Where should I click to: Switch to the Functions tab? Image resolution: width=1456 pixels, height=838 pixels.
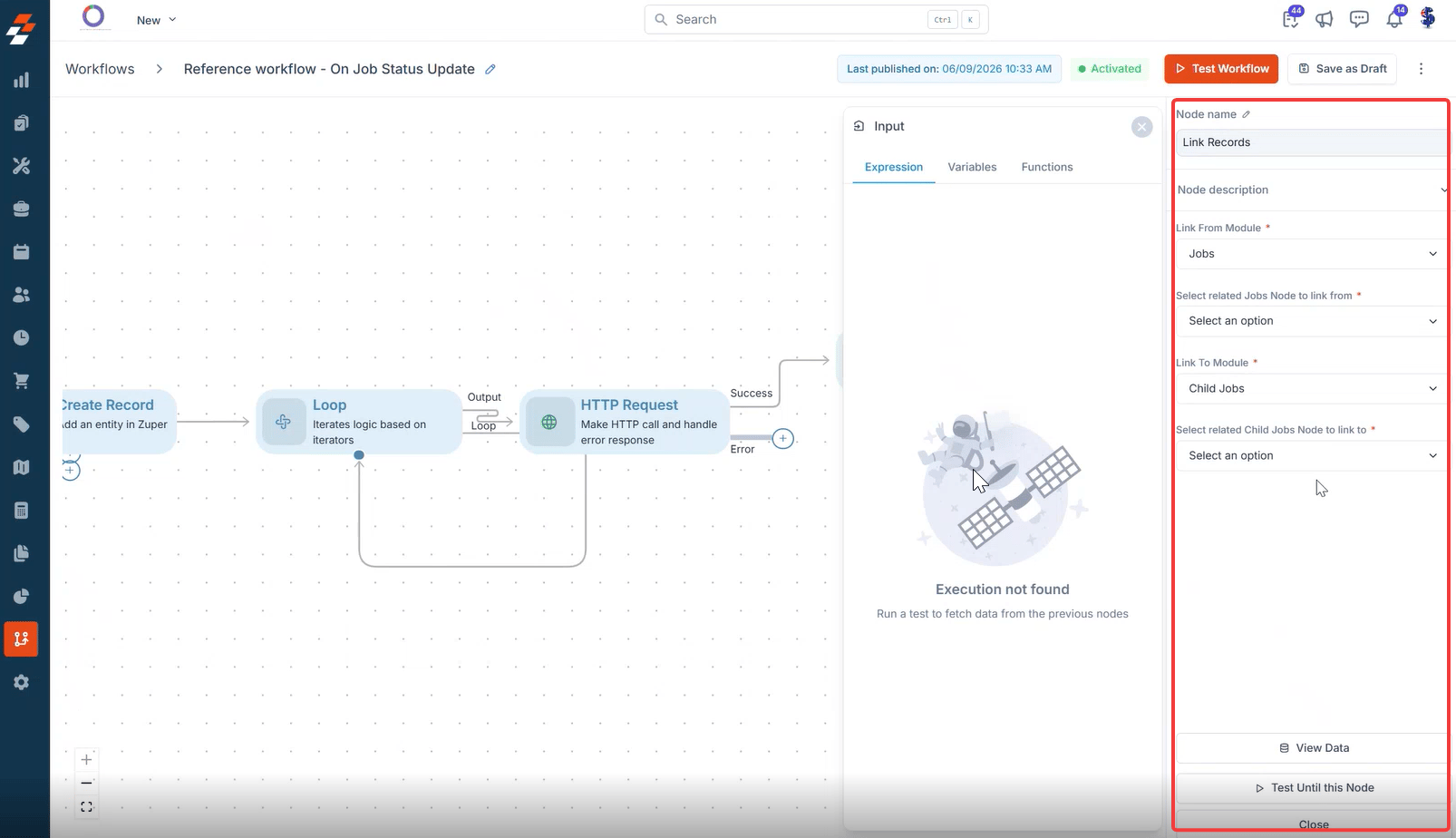[1047, 167]
